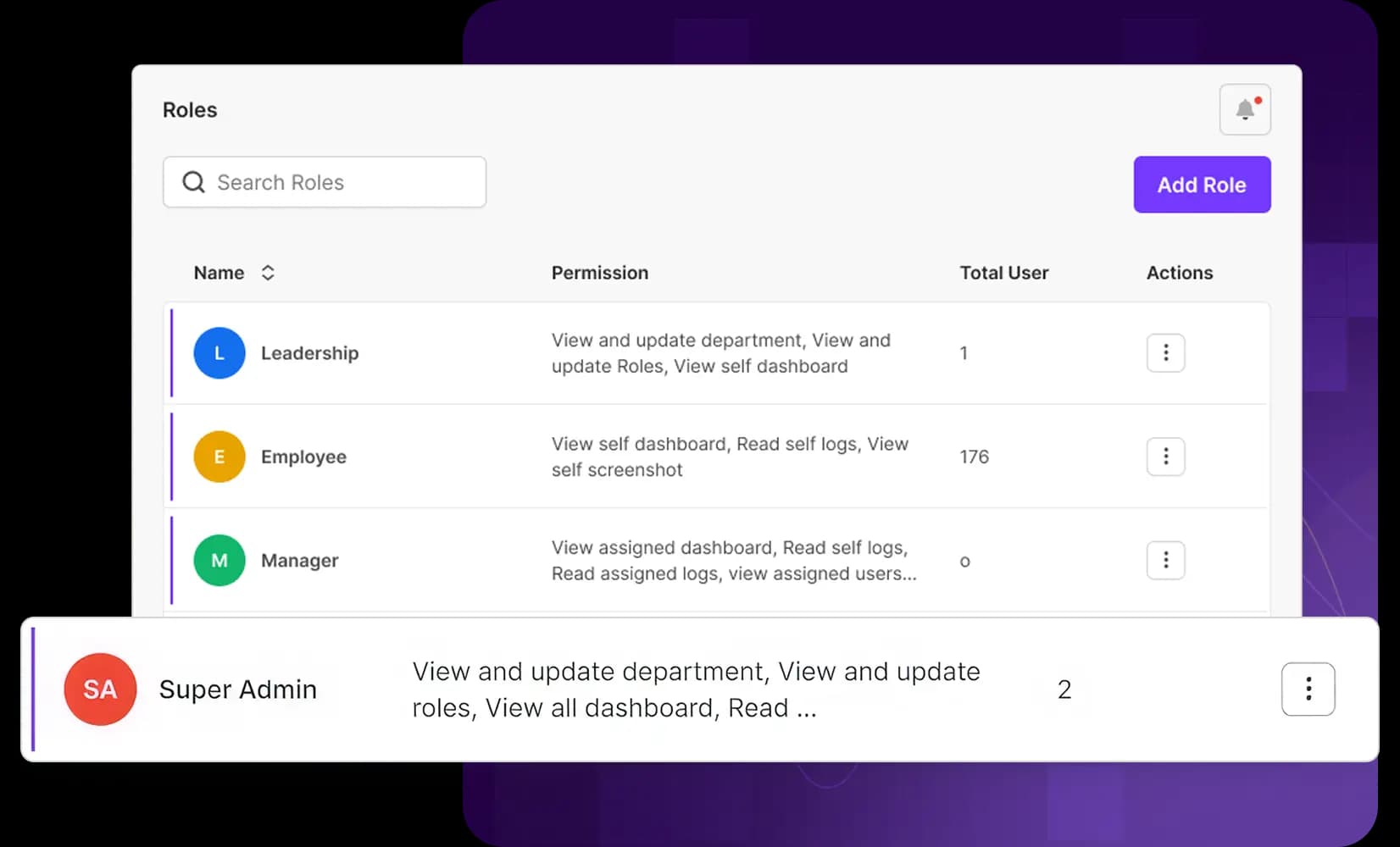
Task: Click the Total User column header
Action: [x=1003, y=273]
